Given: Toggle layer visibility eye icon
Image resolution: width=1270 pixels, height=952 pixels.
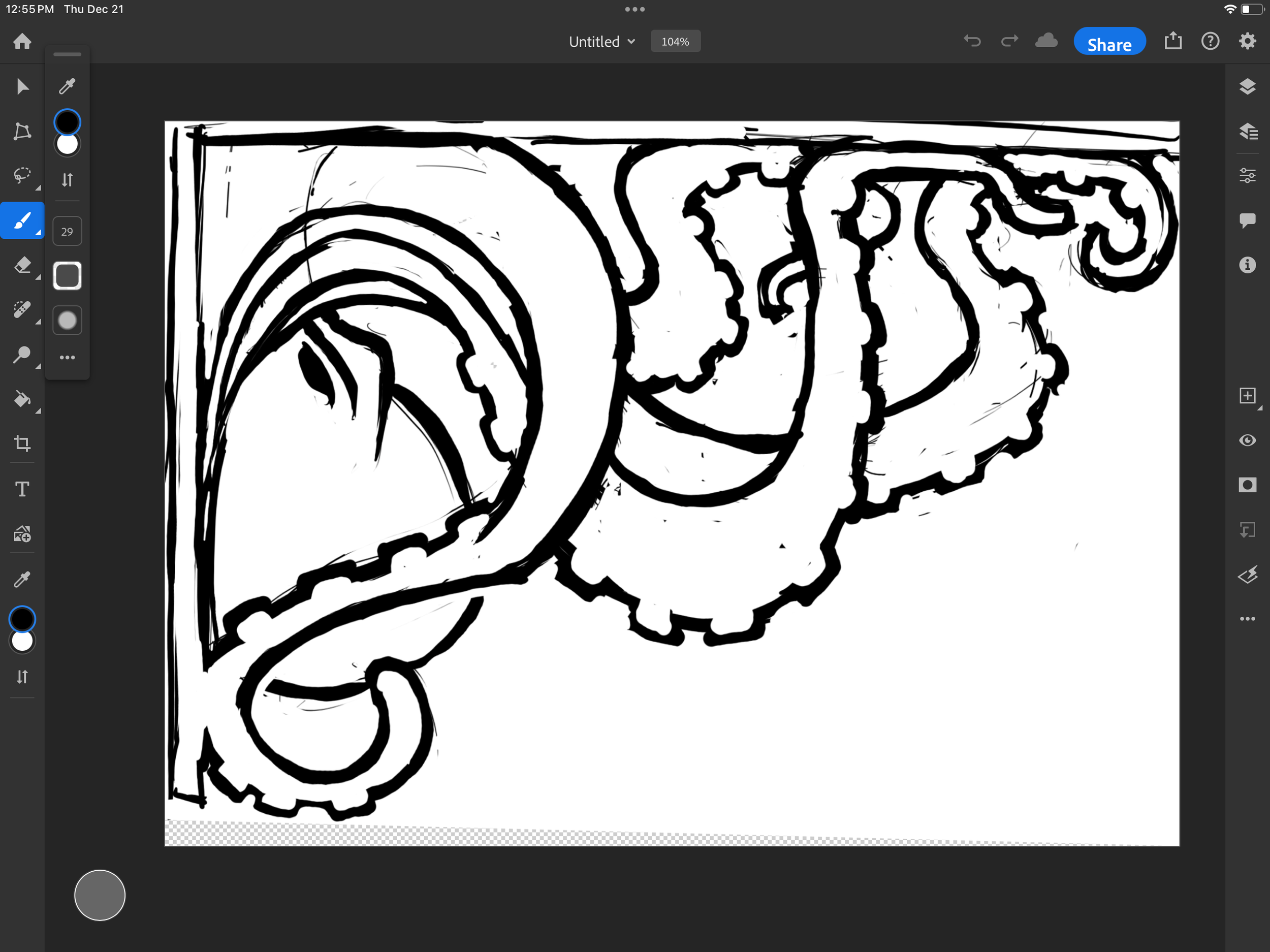Looking at the screenshot, I should click(x=1247, y=440).
